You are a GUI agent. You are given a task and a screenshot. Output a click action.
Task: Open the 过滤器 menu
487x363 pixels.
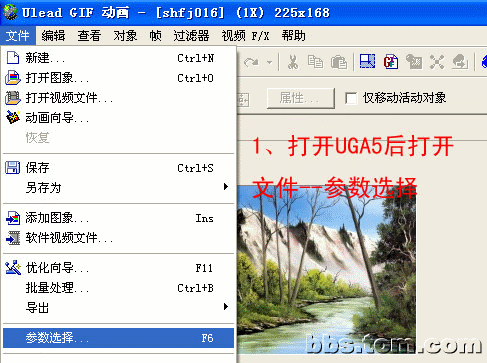(191, 36)
